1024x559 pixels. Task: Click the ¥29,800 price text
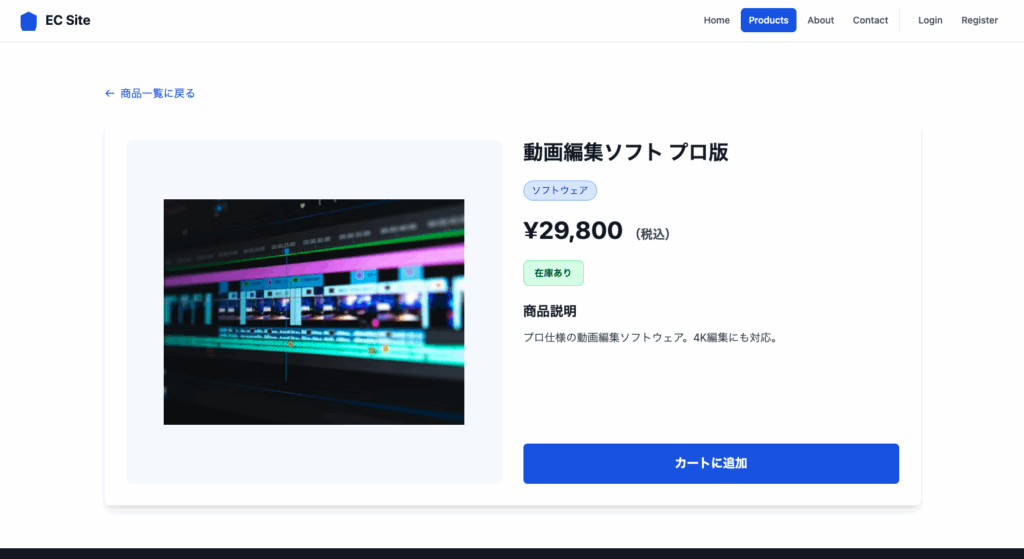573,231
